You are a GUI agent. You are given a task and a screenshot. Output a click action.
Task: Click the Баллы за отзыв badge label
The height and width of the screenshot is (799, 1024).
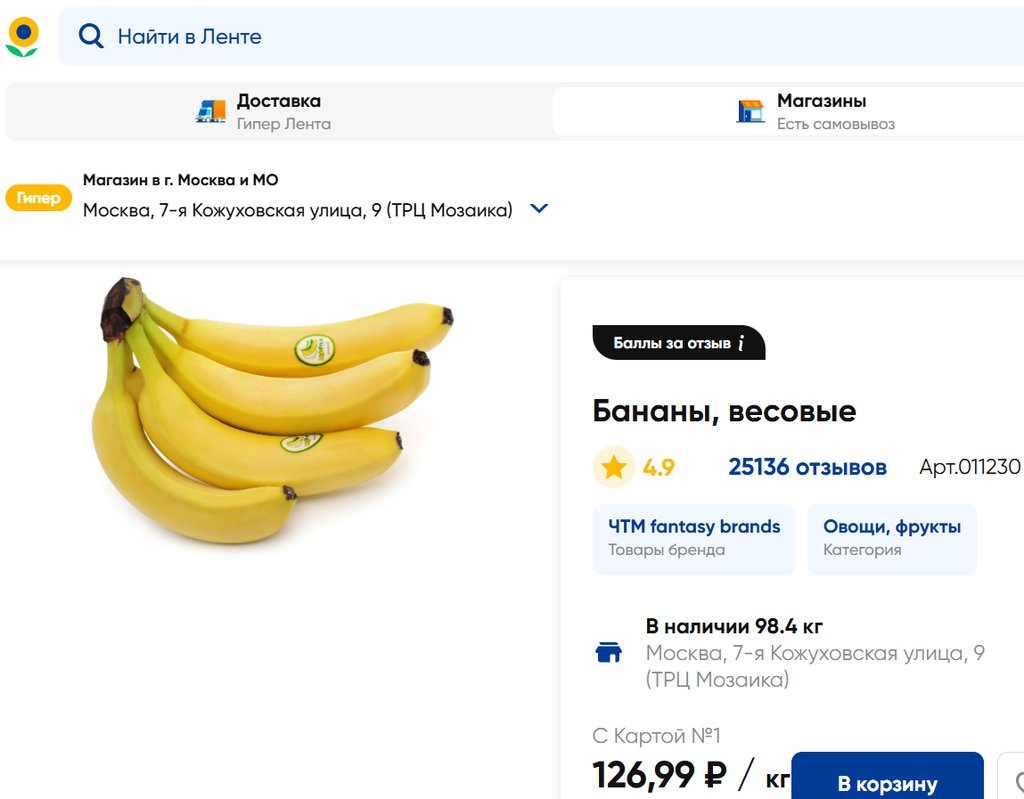pyautogui.click(x=671, y=343)
